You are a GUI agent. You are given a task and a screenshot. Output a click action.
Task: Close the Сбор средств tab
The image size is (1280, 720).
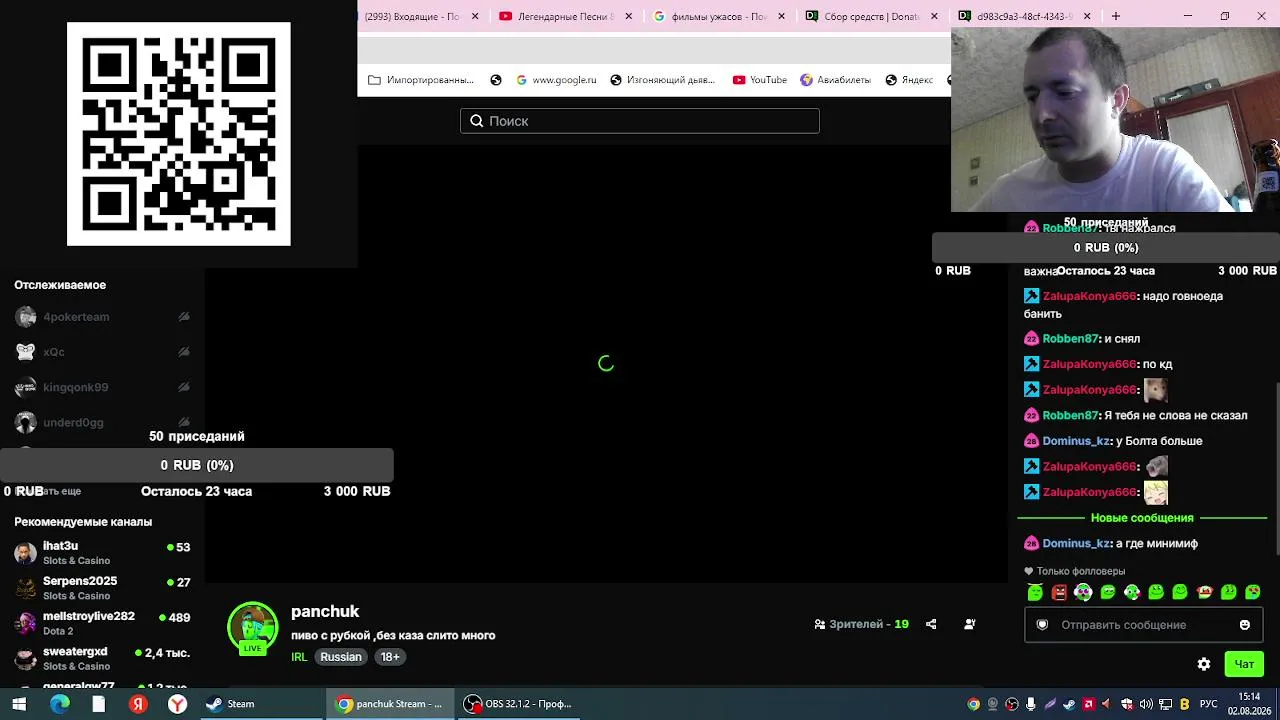point(934,16)
